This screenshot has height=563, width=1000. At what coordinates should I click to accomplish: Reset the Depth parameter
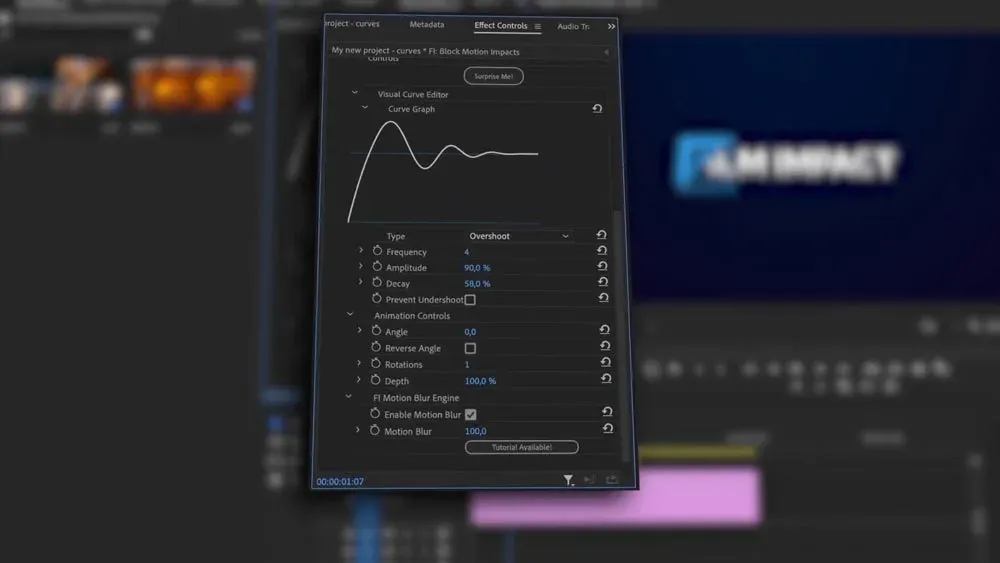coord(606,379)
